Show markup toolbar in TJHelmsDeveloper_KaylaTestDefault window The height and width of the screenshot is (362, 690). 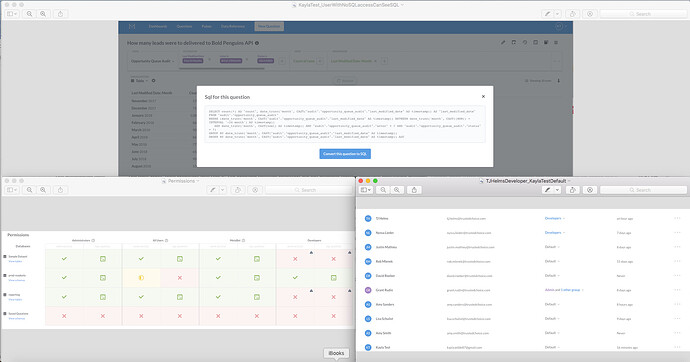pos(590,190)
